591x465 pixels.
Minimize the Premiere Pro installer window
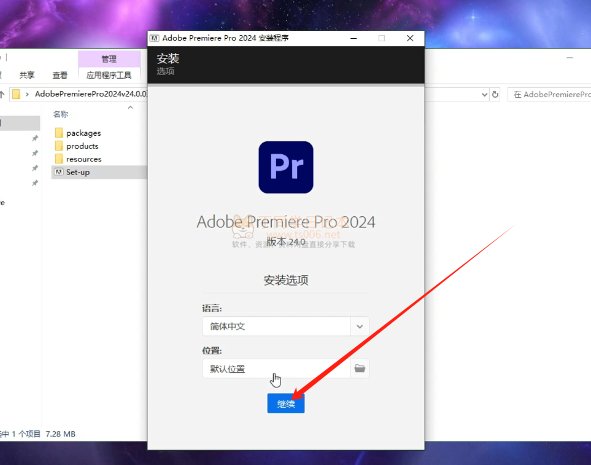click(x=354, y=38)
